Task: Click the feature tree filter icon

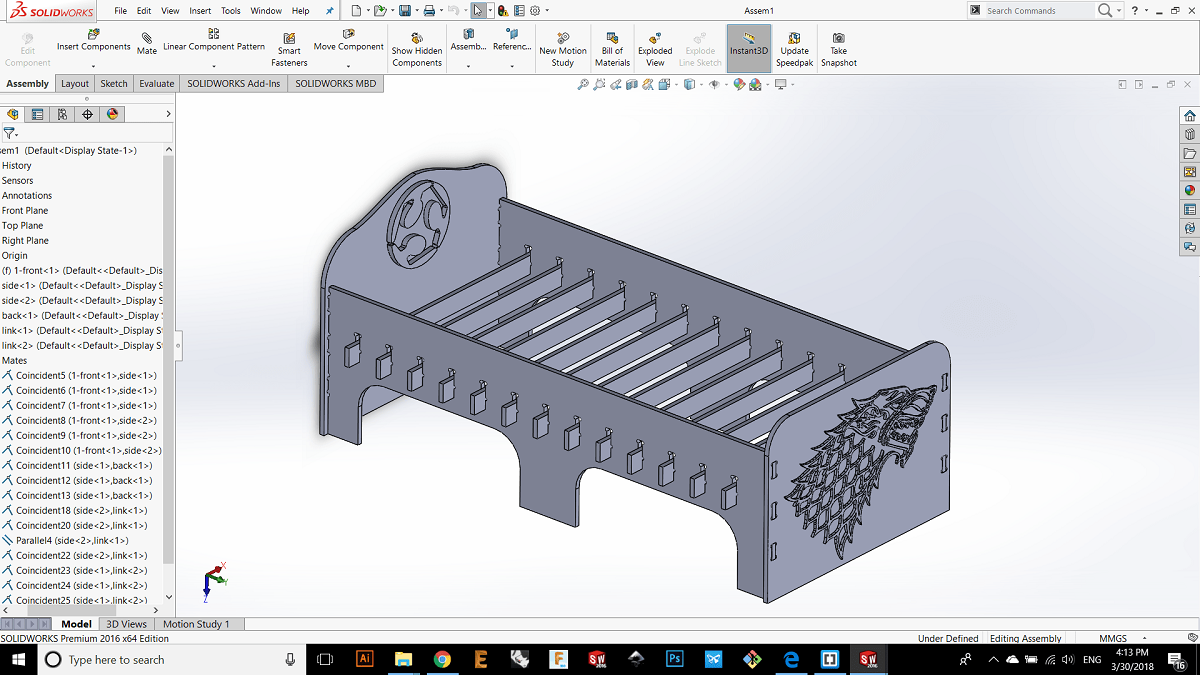Action: (9, 133)
